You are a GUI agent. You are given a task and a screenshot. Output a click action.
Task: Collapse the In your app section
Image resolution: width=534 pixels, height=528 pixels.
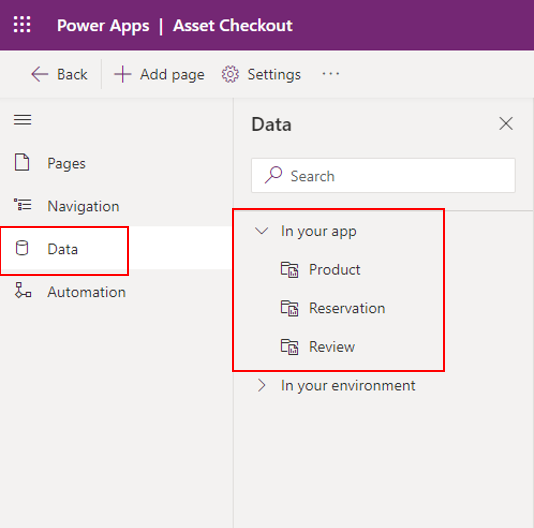[262, 231]
